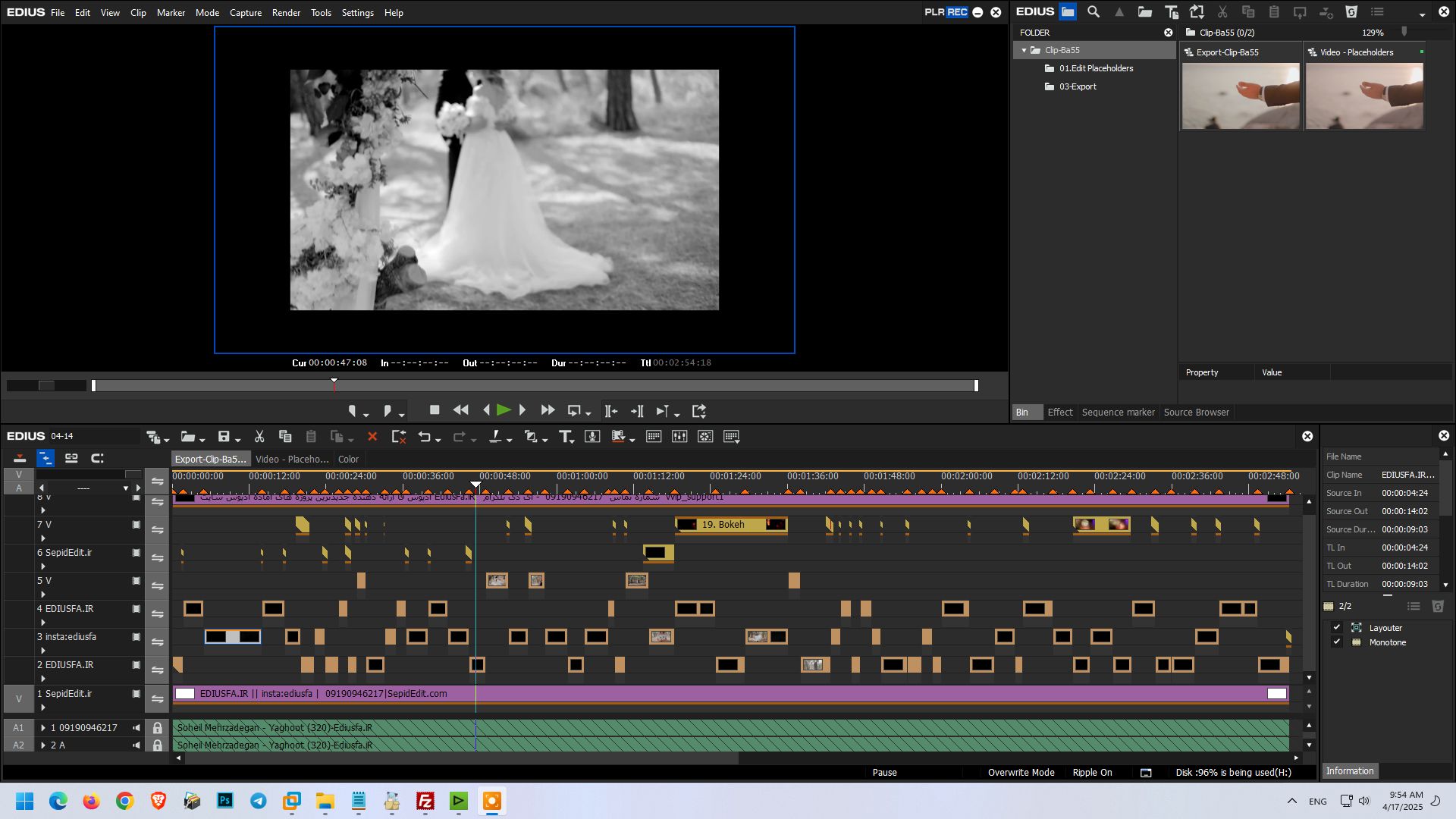The width and height of the screenshot is (1456, 819).
Task: Select the 19. Bokeh clip on track 7 V
Action: 731,525
